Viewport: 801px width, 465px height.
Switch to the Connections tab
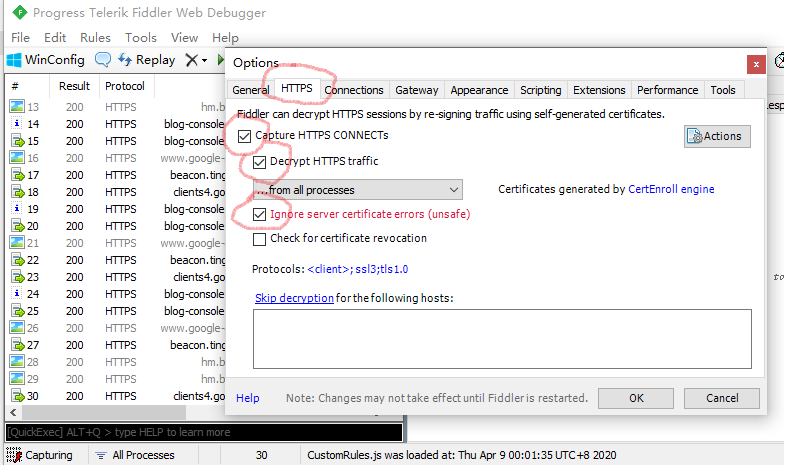pos(354,90)
